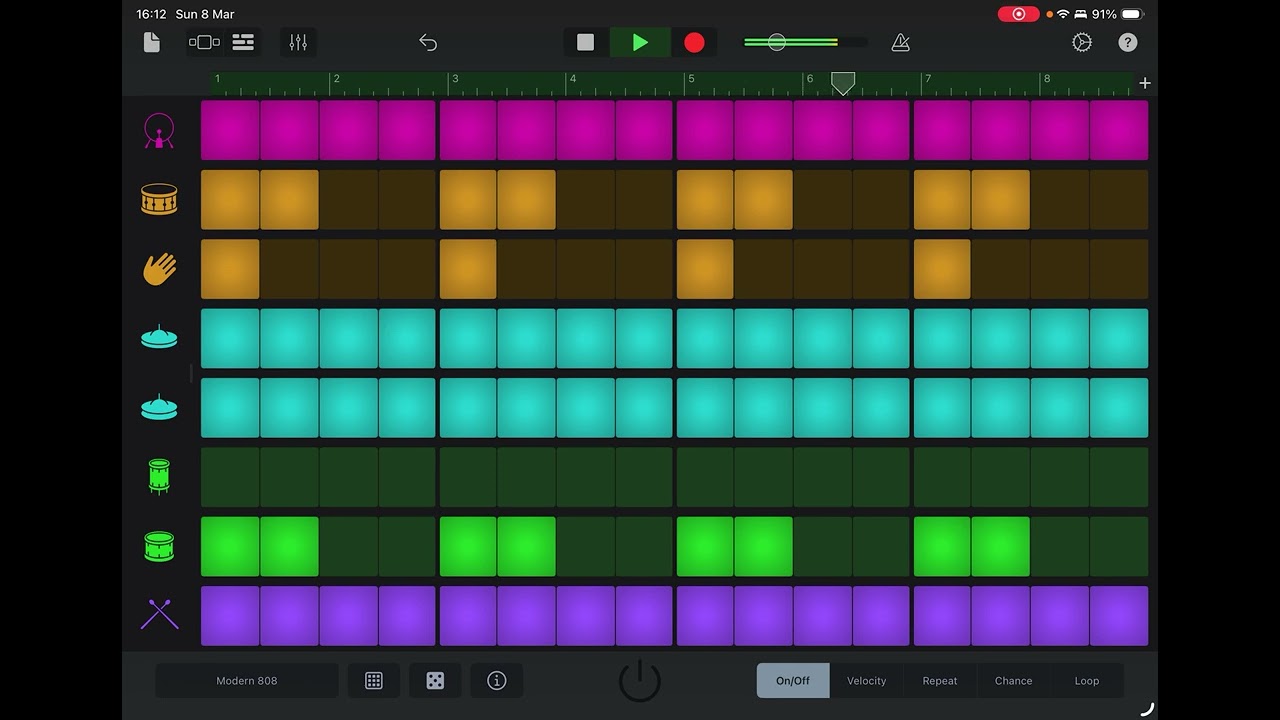
Task: Tap the battery indicator in status bar
Action: (1131, 14)
